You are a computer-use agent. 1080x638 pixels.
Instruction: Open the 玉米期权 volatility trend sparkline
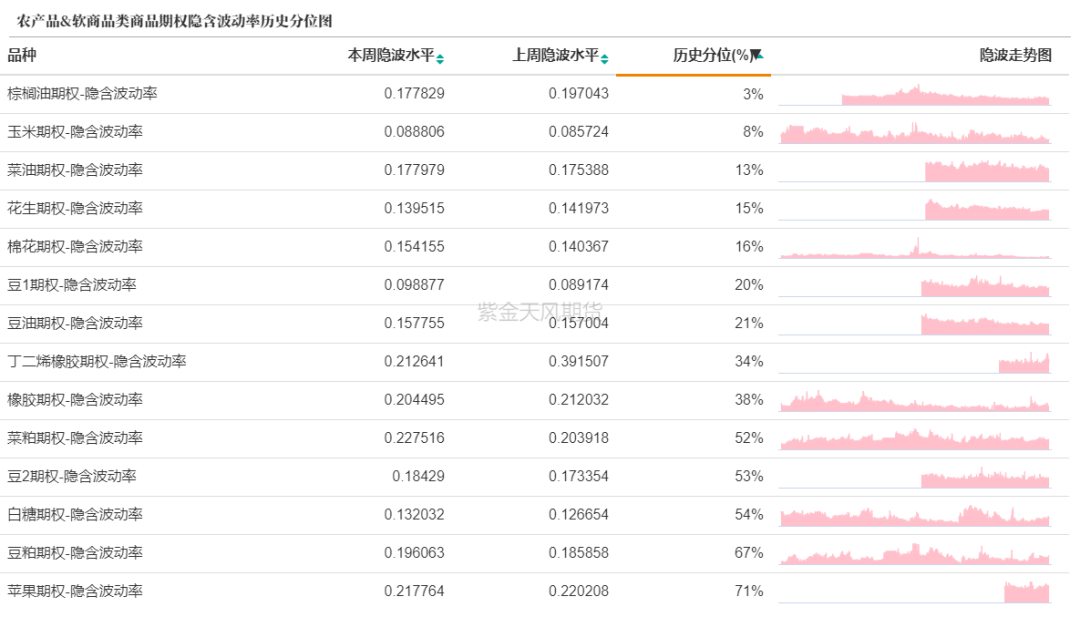(x=915, y=132)
